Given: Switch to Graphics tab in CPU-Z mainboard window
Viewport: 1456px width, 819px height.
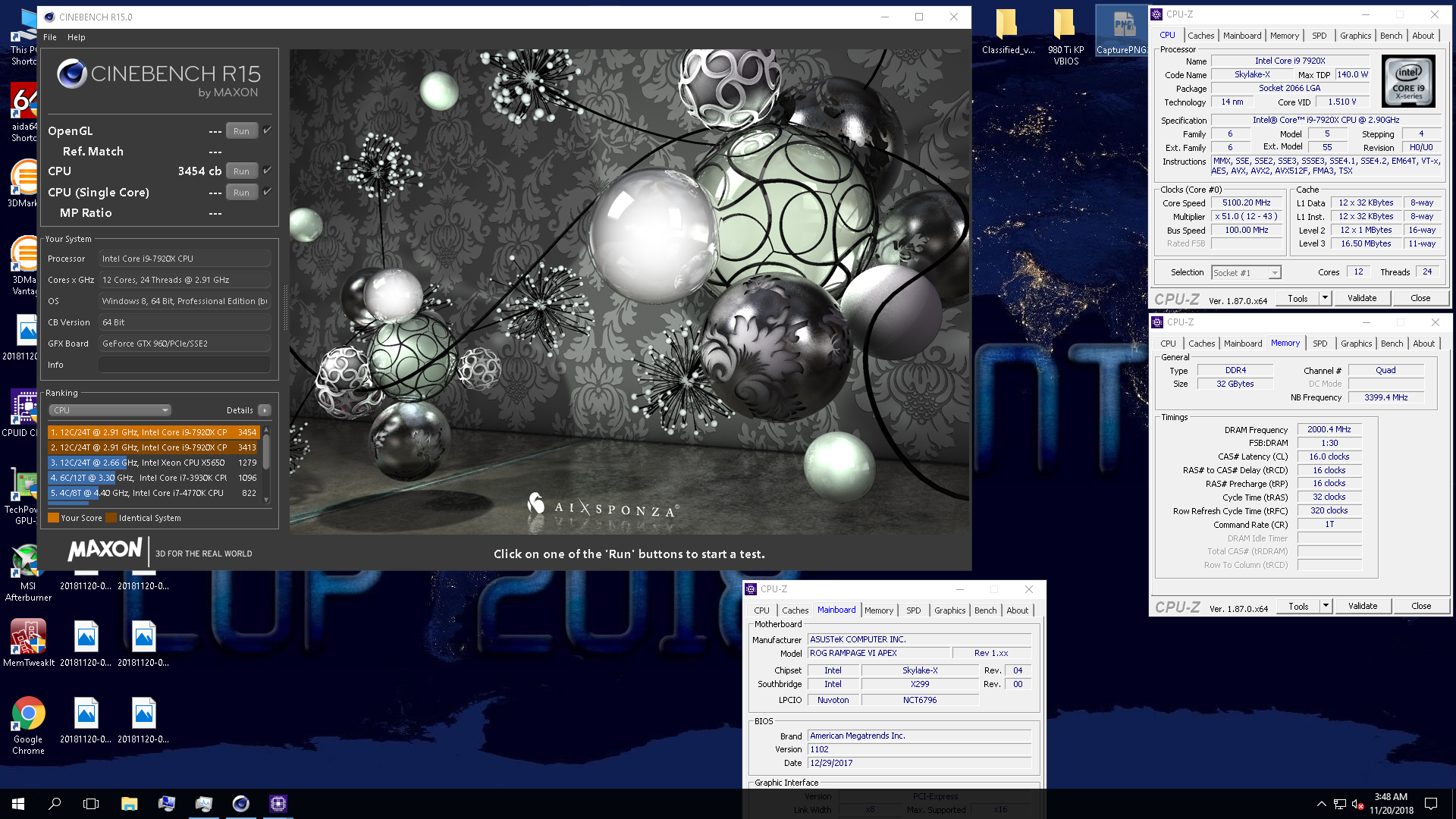Looking at the screenshot, I should click(x=949, y=610).
